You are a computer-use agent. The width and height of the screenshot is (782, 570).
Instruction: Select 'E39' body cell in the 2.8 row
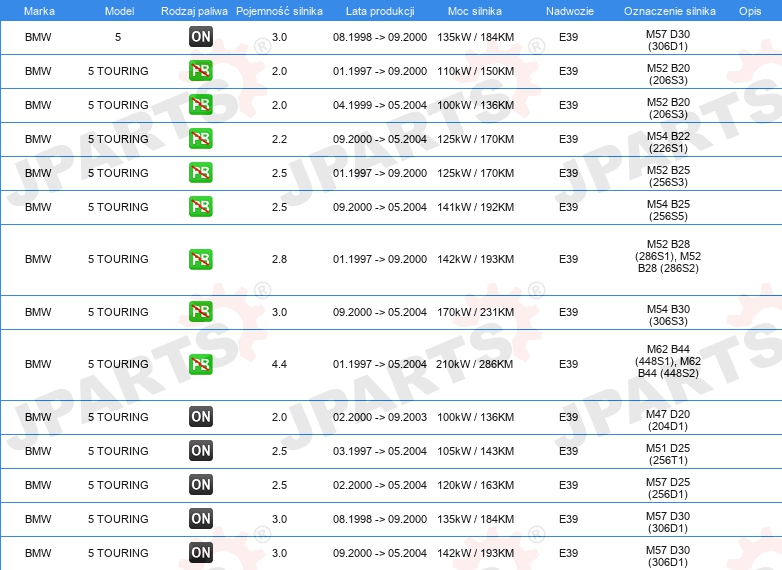pos(569,259)
